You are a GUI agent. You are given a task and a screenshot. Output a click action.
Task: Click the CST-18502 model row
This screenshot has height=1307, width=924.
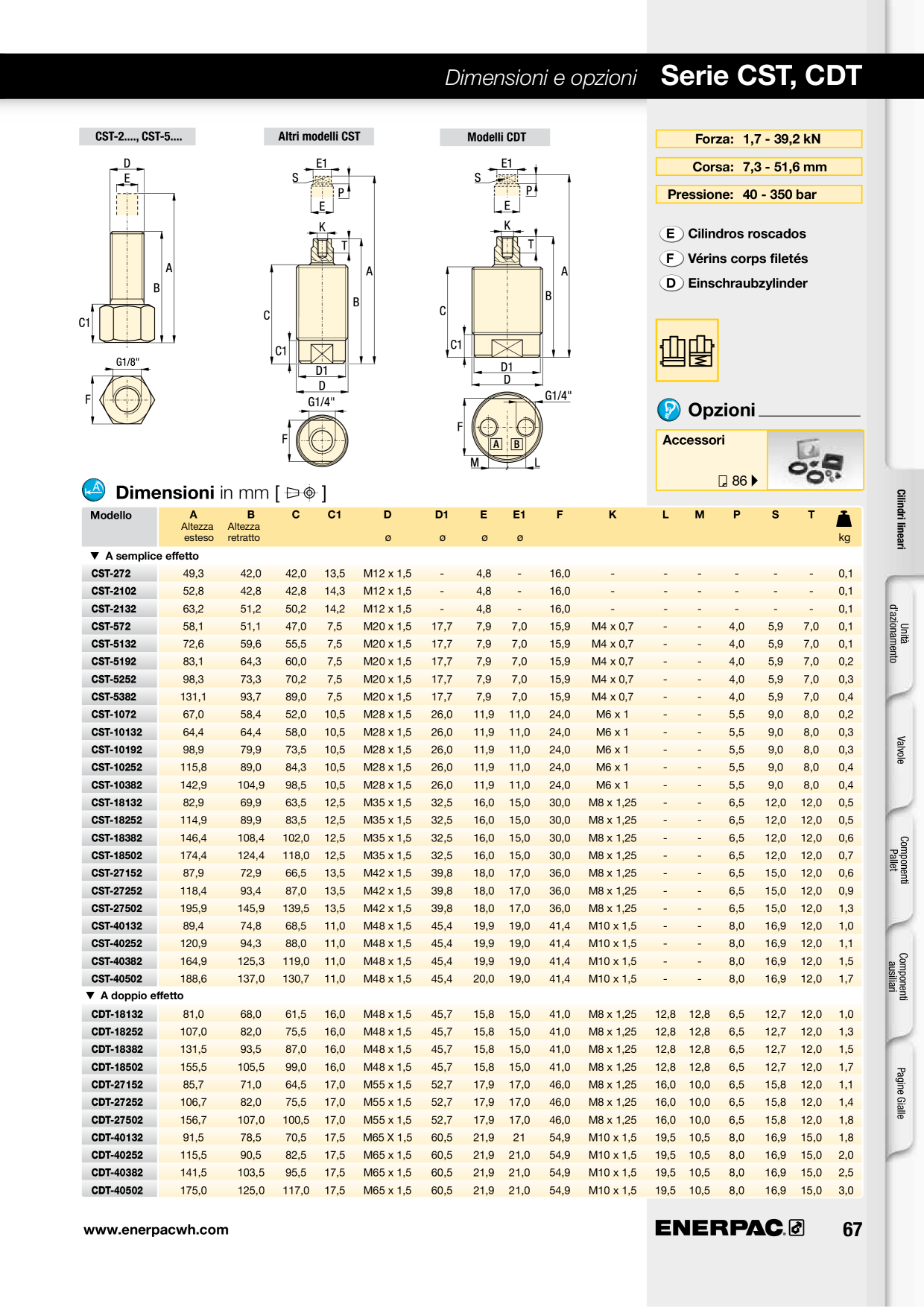[x=472, y=855]
